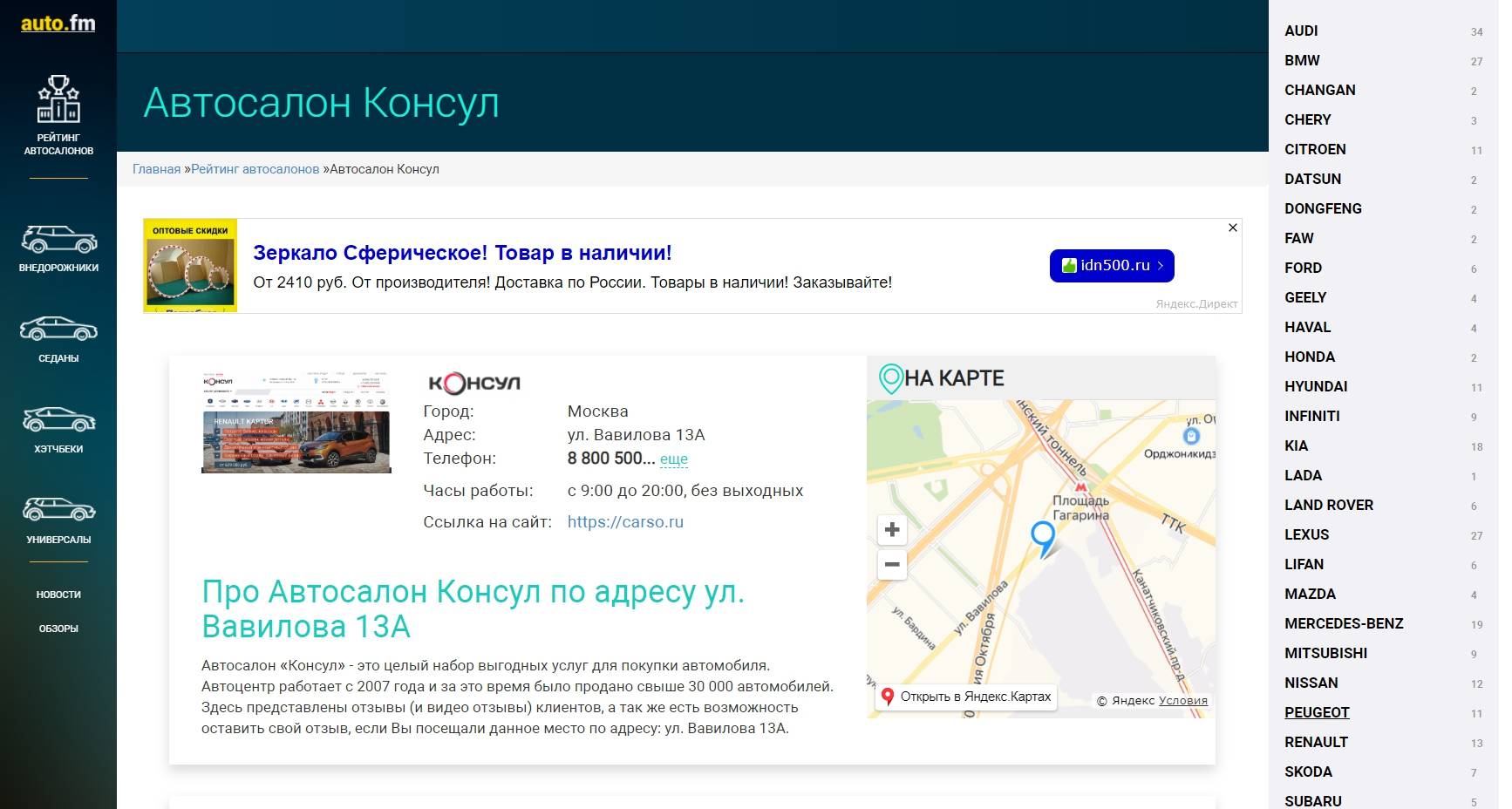This screenshot has height=809, width=1512.
Task: Open the https://carso.ru website link
Action: [x=625, y=522]
